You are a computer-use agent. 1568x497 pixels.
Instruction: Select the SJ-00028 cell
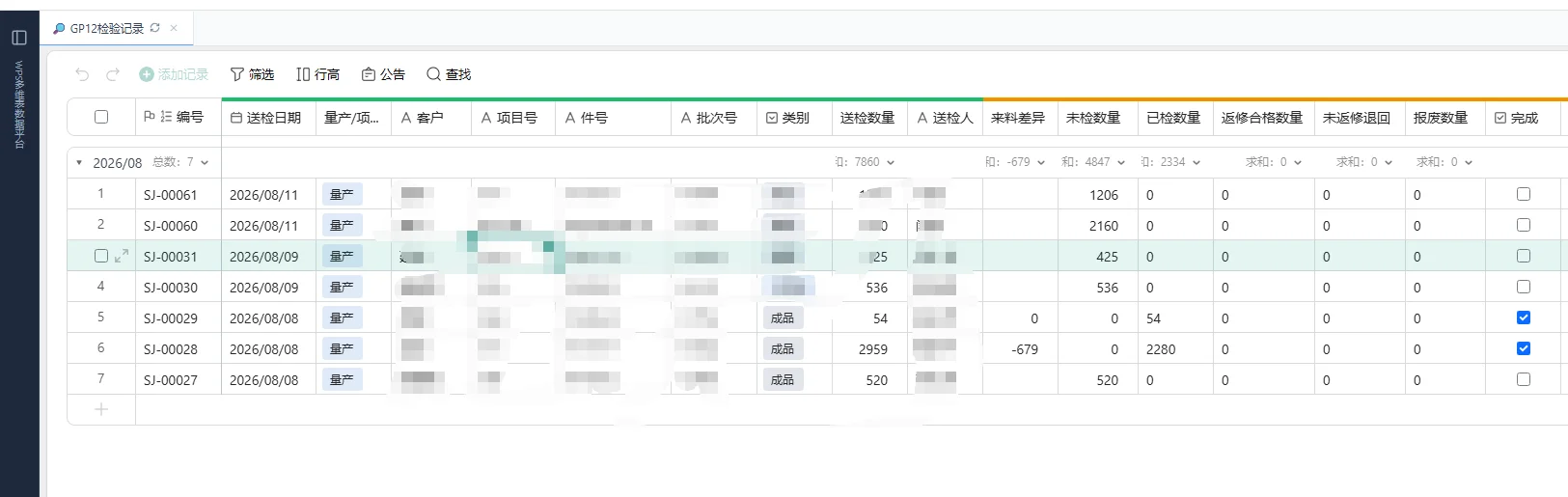point(179,348)
